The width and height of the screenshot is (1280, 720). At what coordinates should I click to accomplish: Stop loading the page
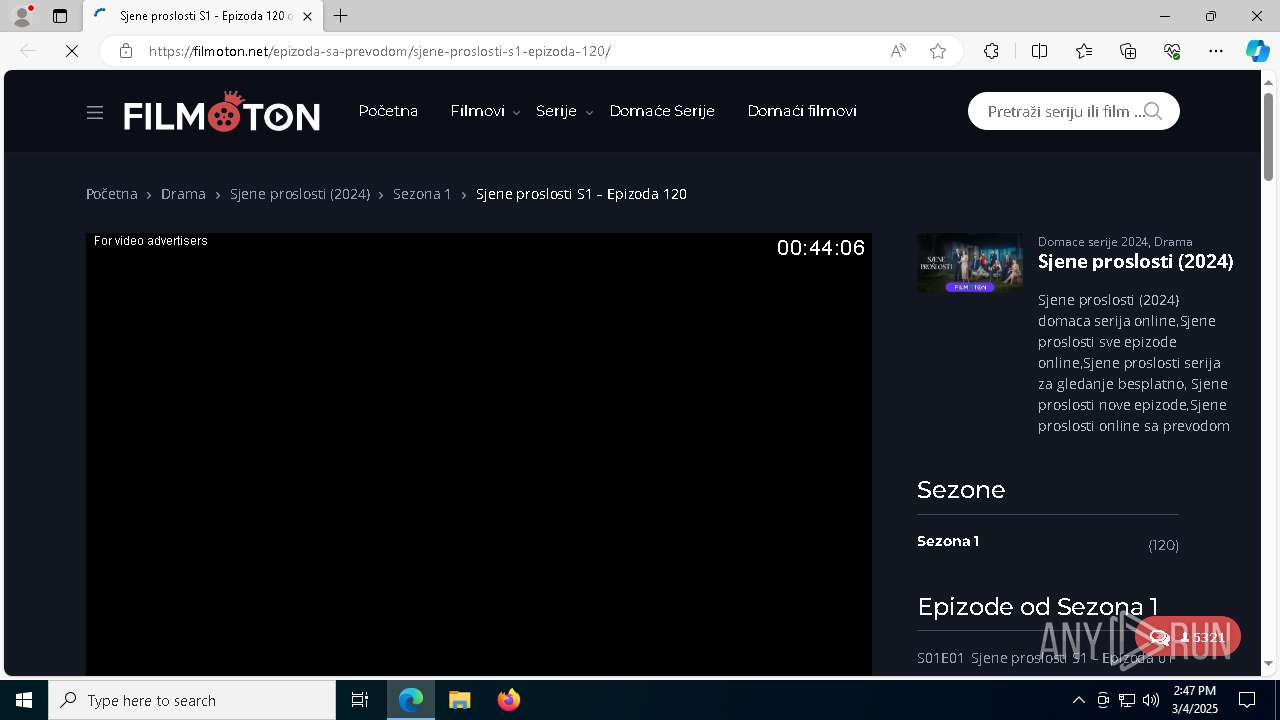(72, 51)
